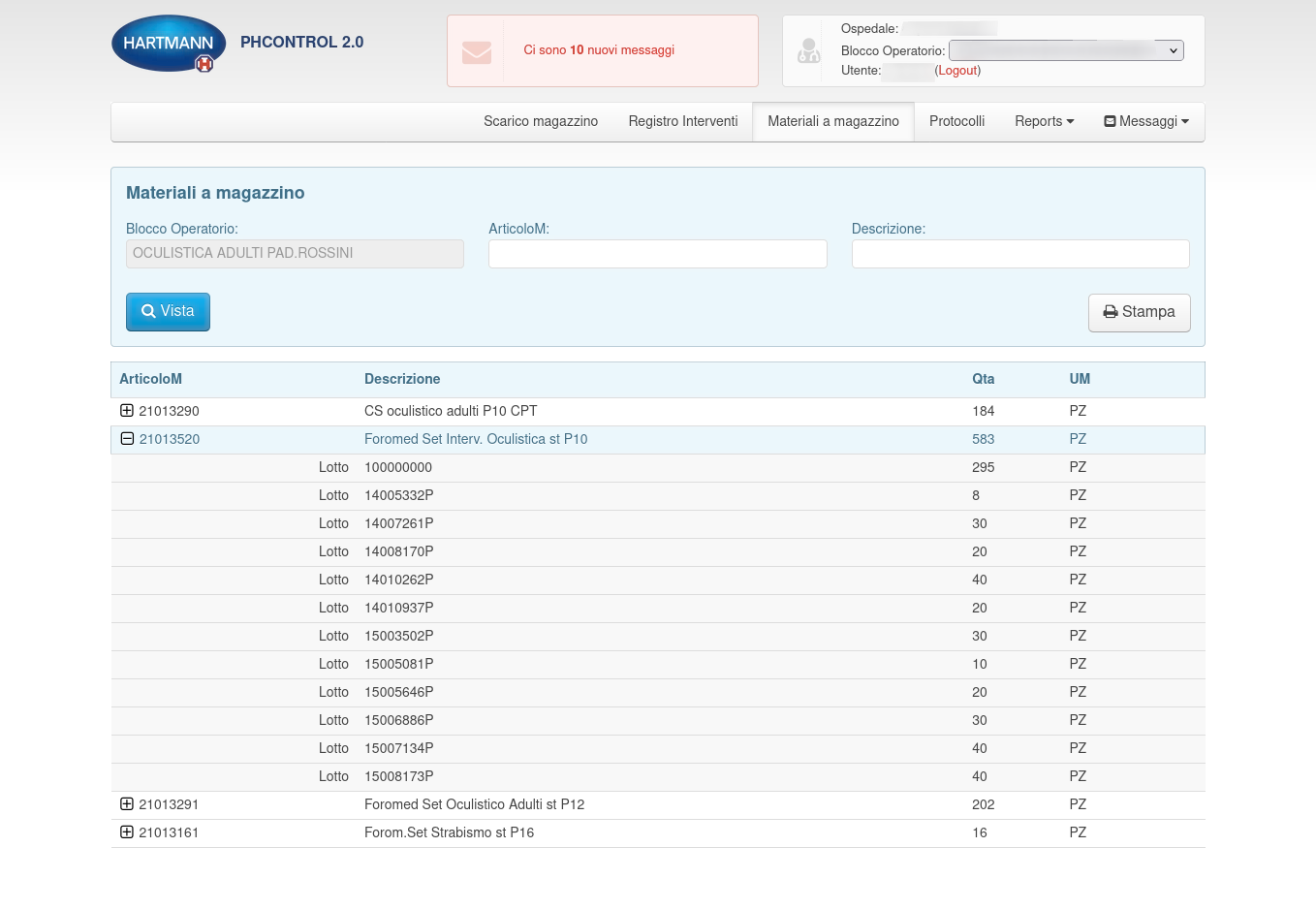1316x910 pixels.
Task: Open the Blocco Operatorio dropdown in the header
Action: tap(1065, 50)
